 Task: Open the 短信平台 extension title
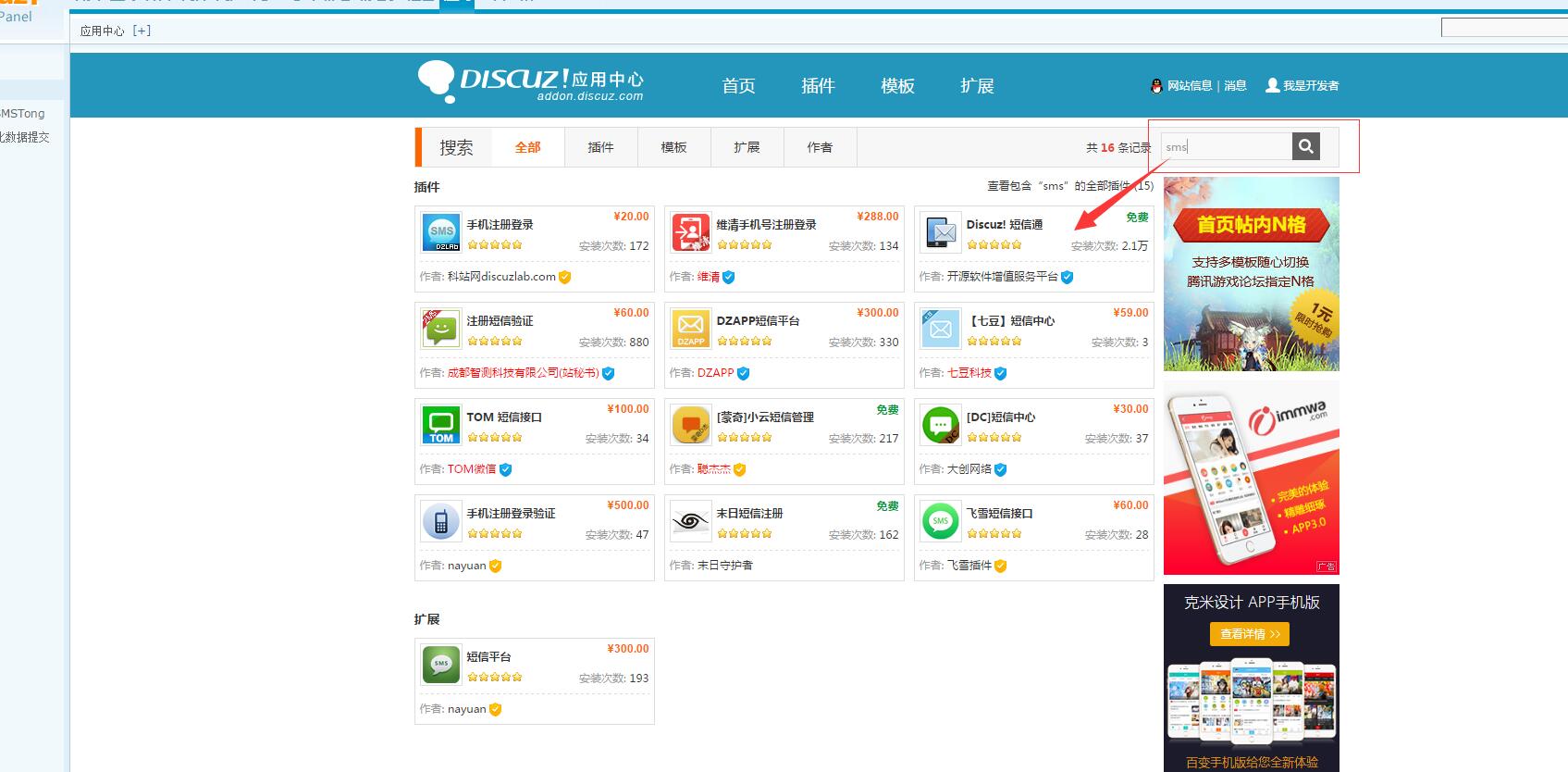click(488, 657)
